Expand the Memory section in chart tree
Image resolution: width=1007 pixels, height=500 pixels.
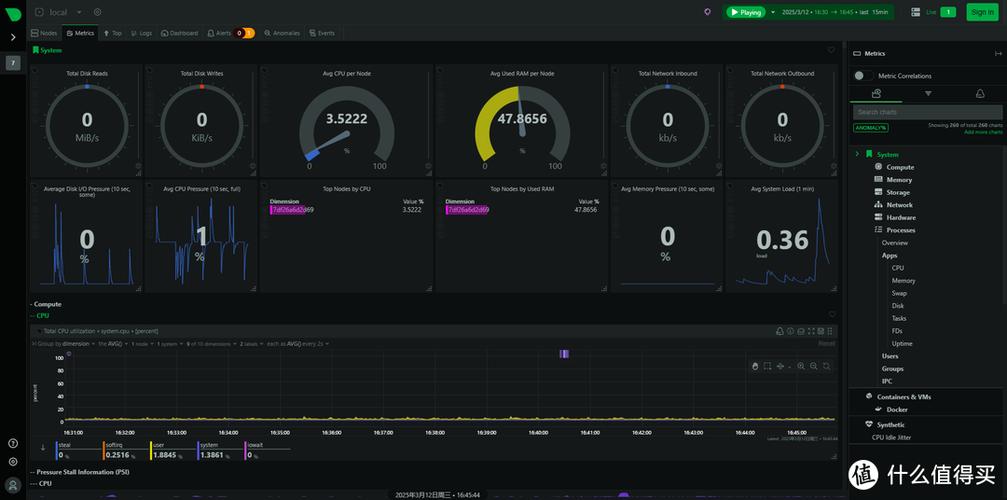[x=899, y=180]
